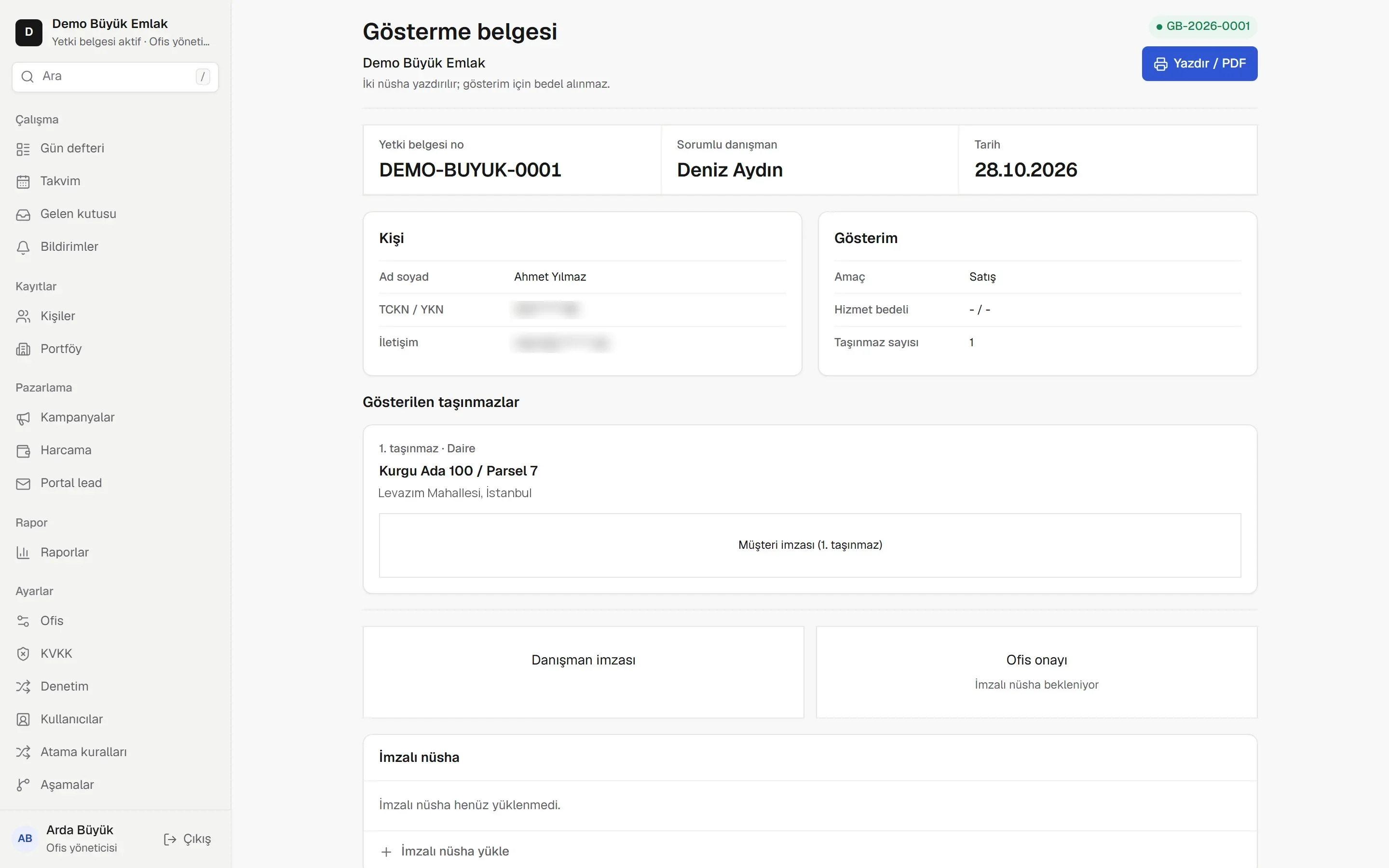Click the search magnifier icon
The width and height of the screenshot is (1389, 868).
27,76
